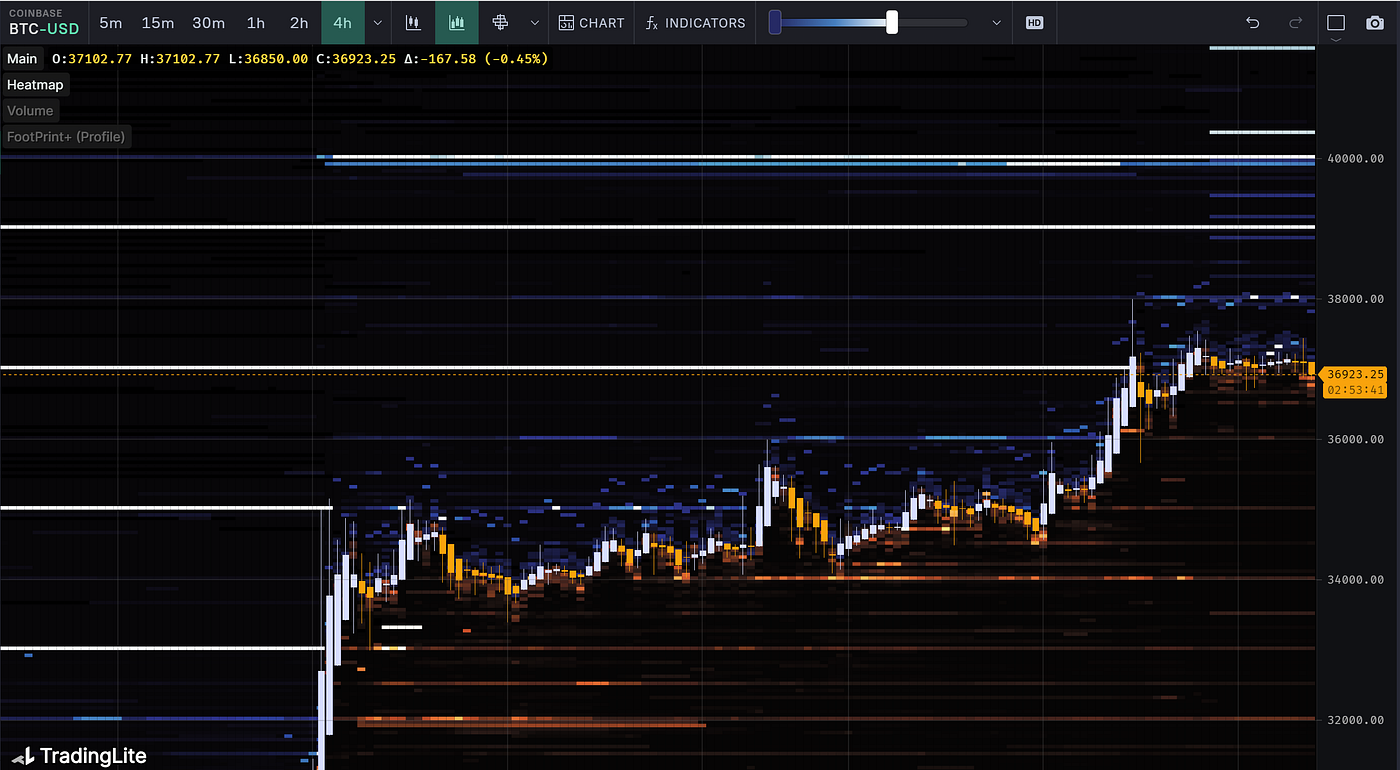This screenshot has height=770, width=1400.
Task: Click the 36000.00 price axis label
Action: tap(1356, 439)
